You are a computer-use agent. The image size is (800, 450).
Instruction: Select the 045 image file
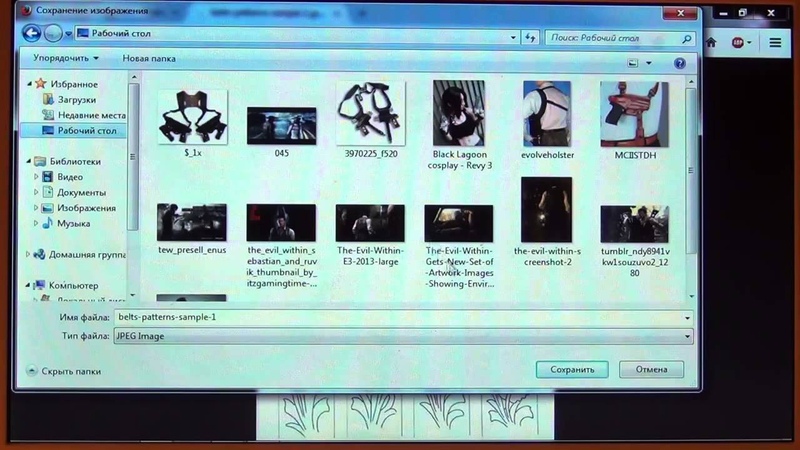click(x=282, y=126)
